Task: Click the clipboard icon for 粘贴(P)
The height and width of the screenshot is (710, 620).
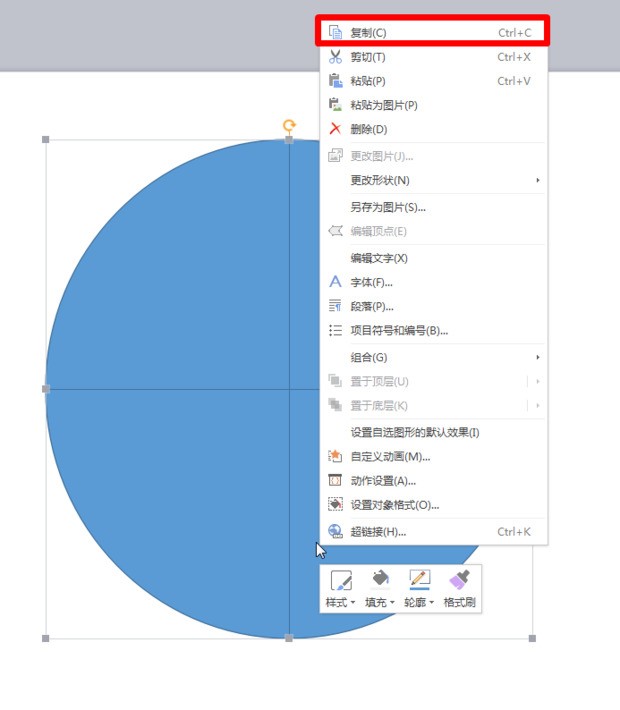Action: [x=335, y=81]
